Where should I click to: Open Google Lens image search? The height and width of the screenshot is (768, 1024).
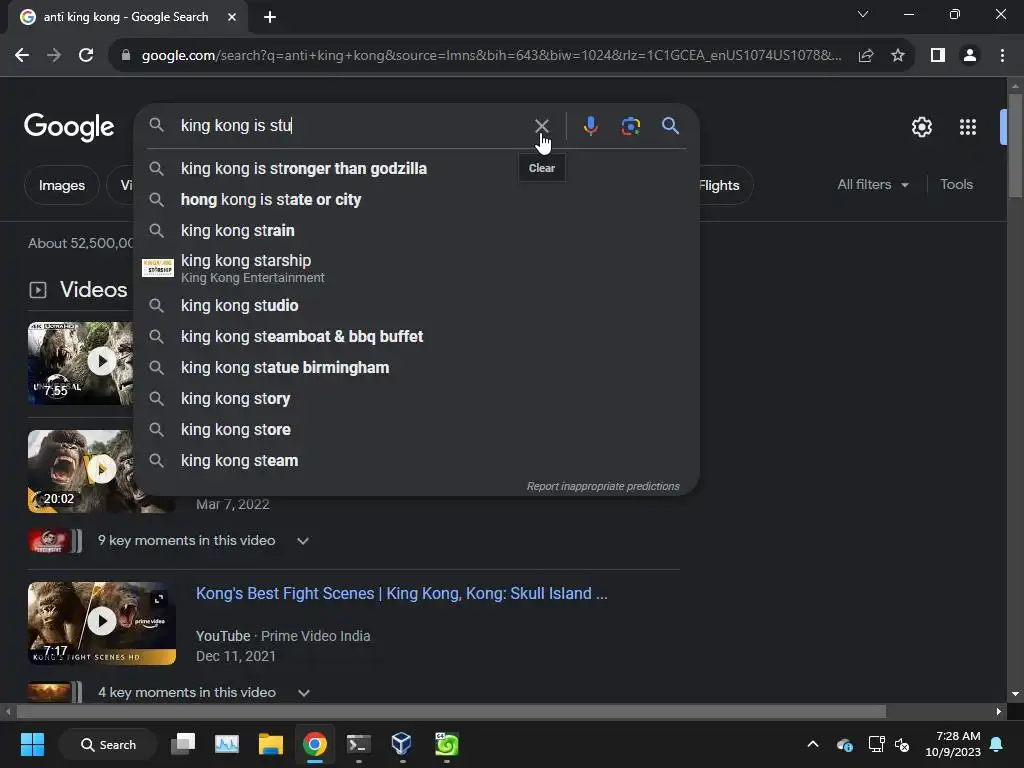pyautogui.click(x=630, y=125)
